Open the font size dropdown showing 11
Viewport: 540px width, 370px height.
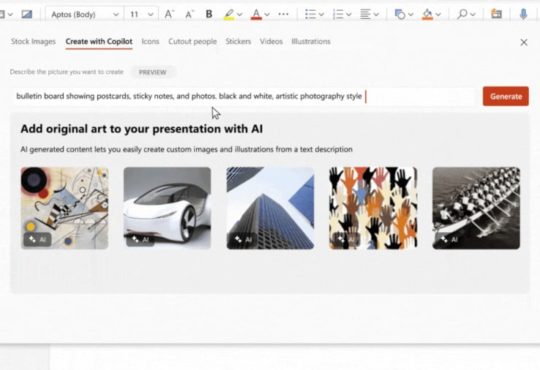pos(141,14)
